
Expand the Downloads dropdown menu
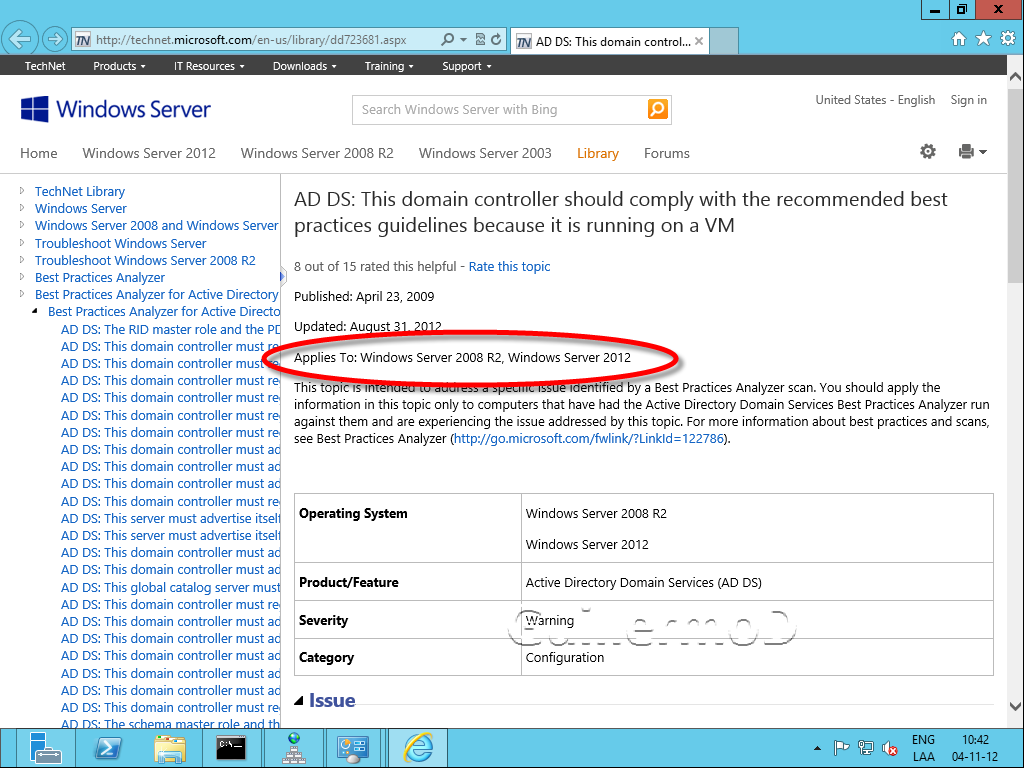tap(304, 66)
